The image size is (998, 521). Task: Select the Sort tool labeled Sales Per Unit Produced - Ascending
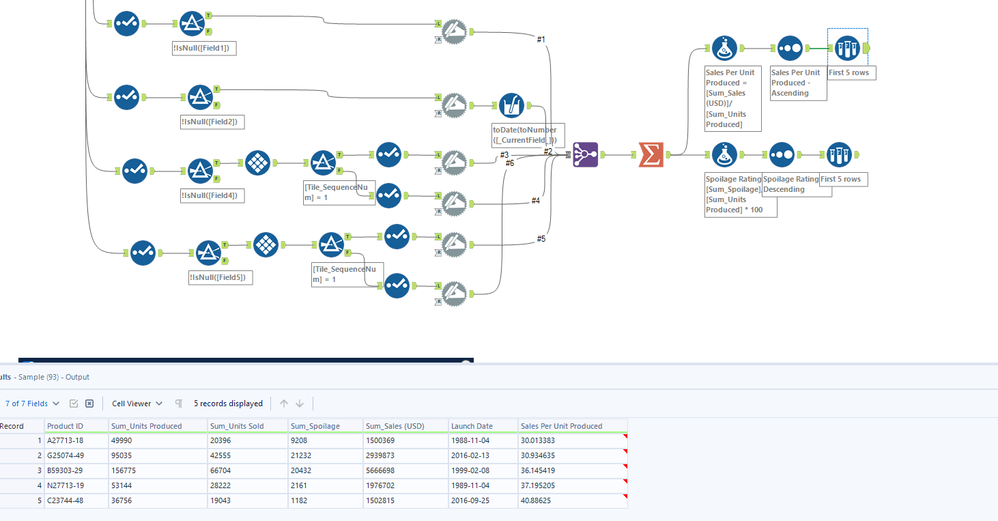[790, 48]
